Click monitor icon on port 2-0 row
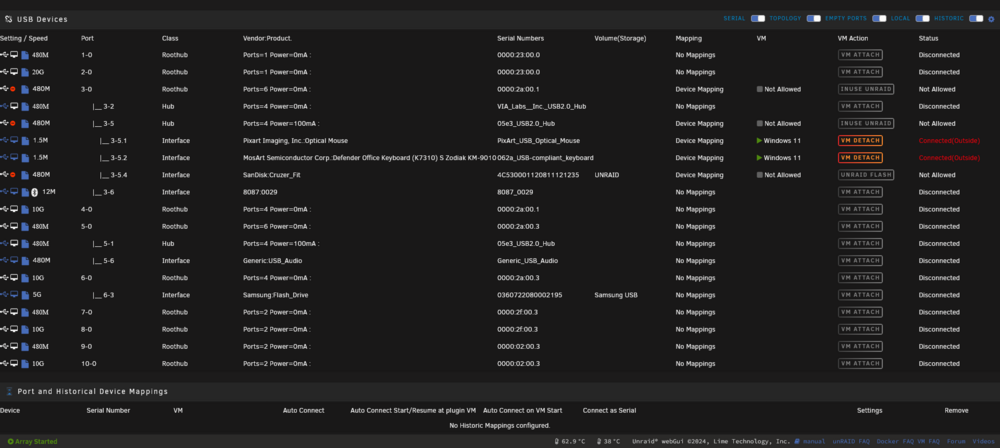1000x448 pixels. coord(14,72)
